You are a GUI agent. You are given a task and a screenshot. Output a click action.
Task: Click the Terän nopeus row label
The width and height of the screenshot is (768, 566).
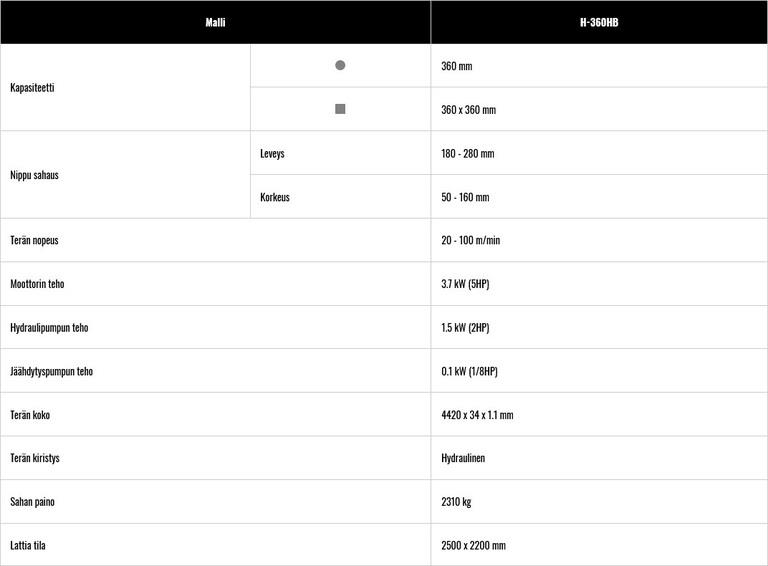pyautogui.click(x=35, y=241)
